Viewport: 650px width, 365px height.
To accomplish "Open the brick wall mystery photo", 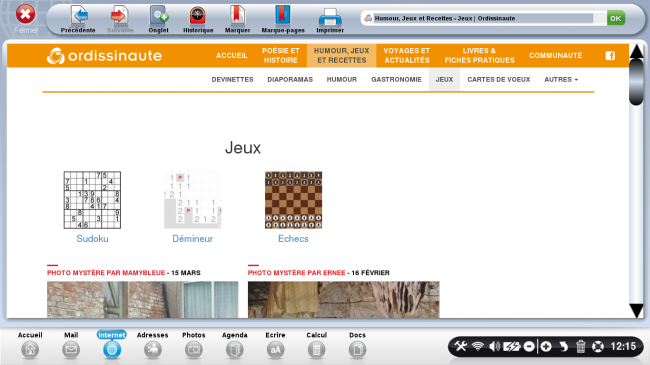I will tap(143, 299).
